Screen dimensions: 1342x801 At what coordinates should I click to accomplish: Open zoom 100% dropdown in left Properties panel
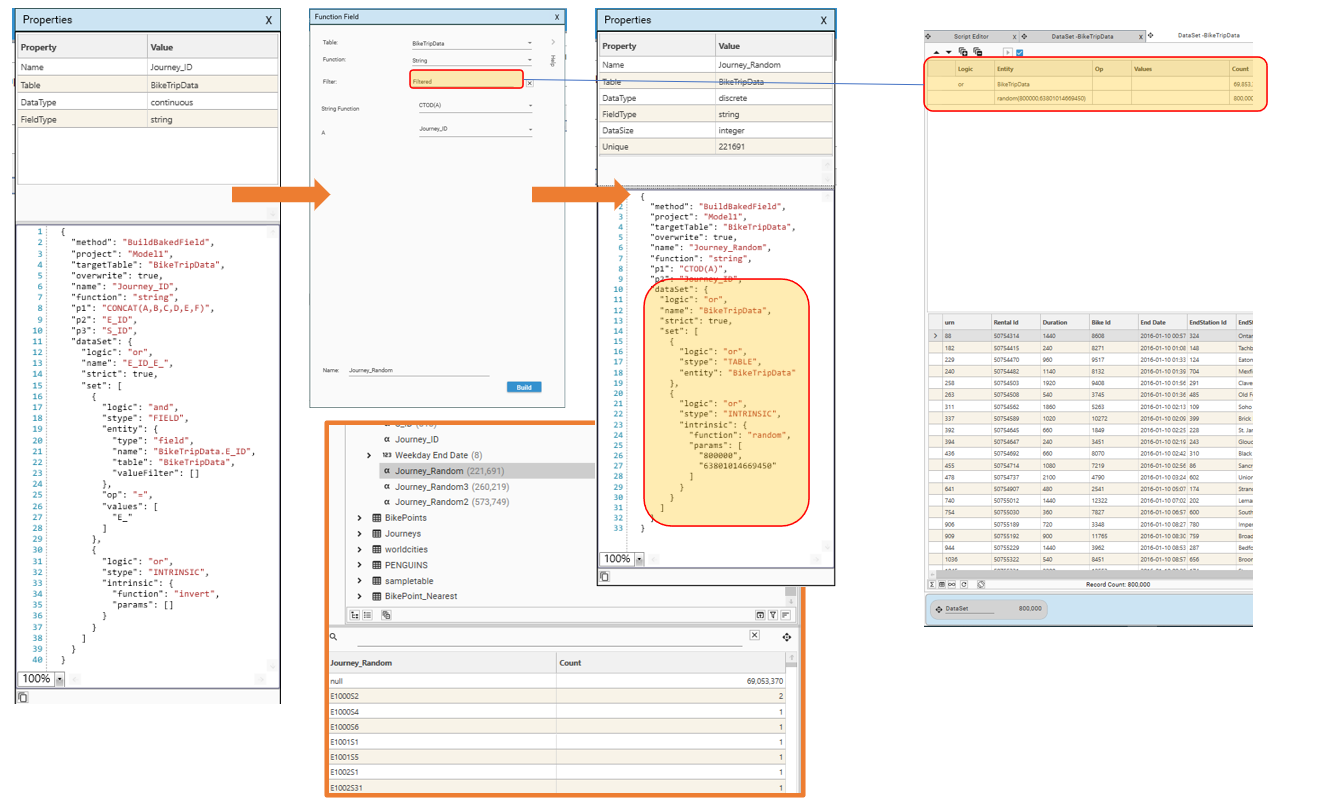[59, 679]
